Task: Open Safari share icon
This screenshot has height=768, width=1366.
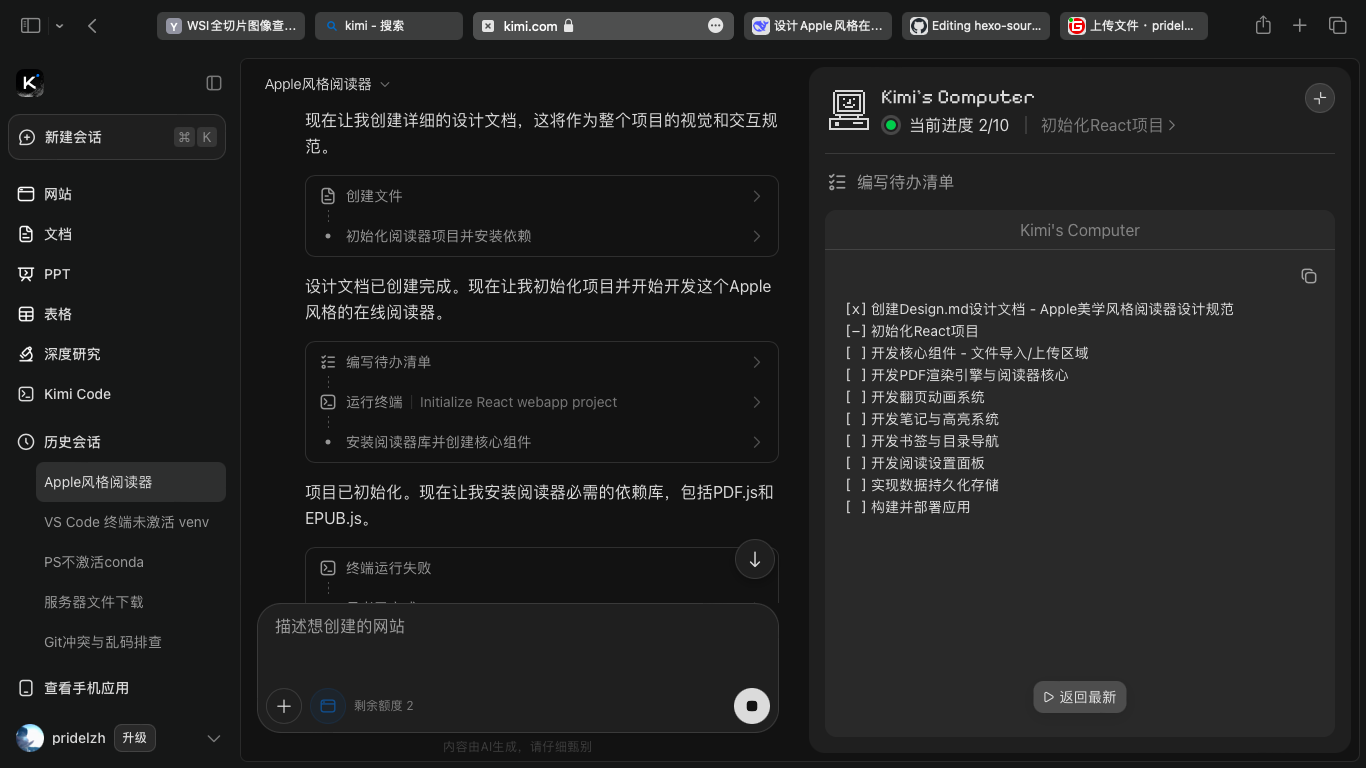Action: point(1263,26)
